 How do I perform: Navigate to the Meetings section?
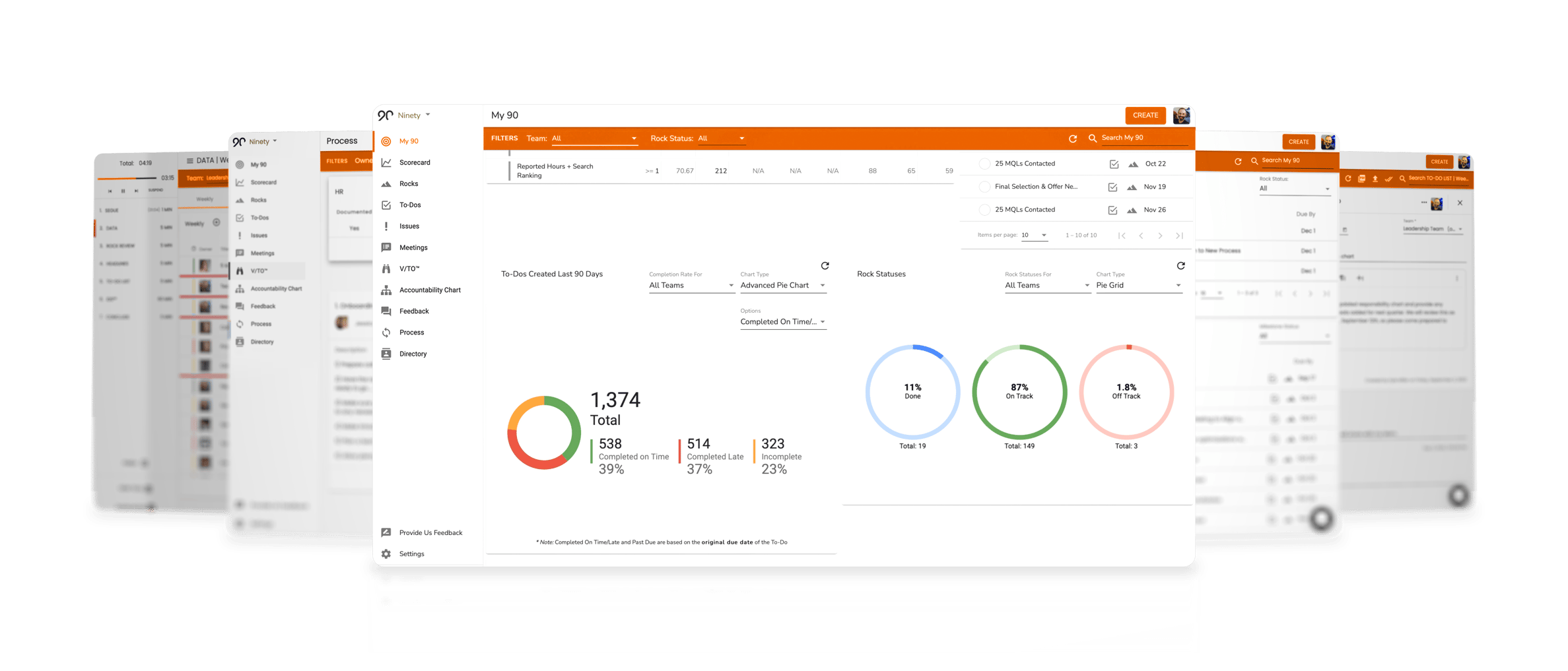(x=413, y=247)
